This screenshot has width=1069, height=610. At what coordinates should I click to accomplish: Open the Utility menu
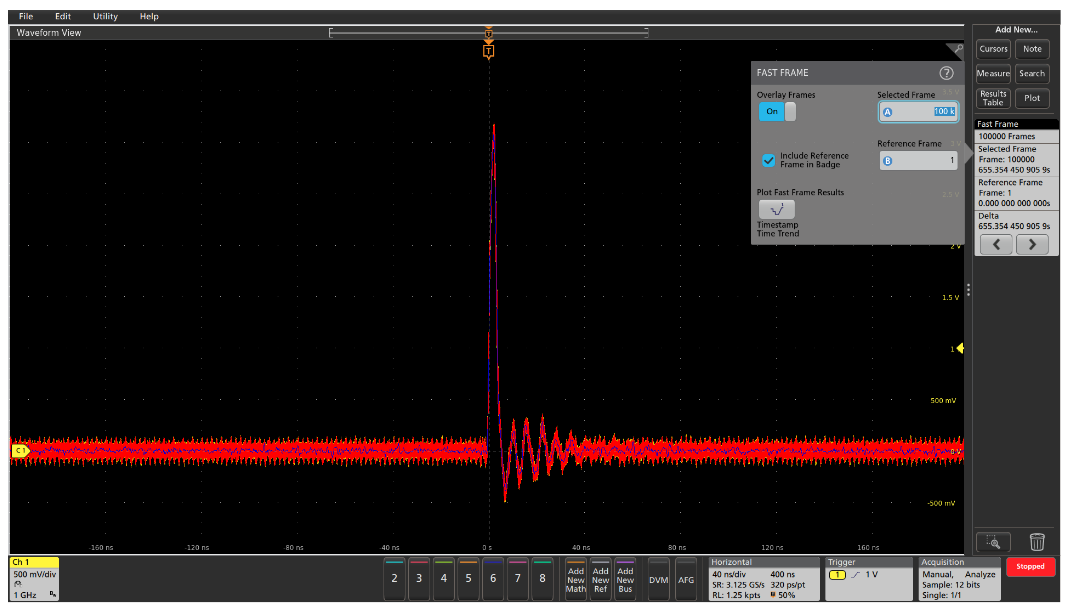pos(105,17)
